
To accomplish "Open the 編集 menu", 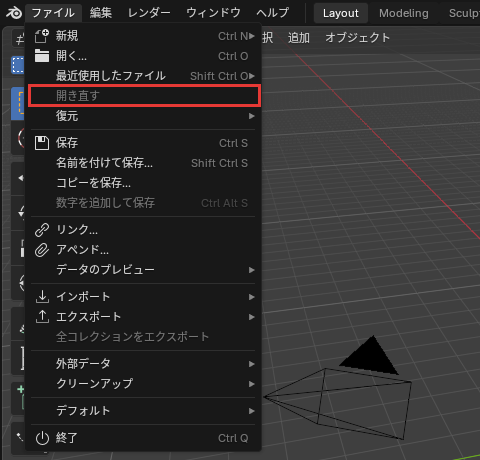I will (100, 13).
